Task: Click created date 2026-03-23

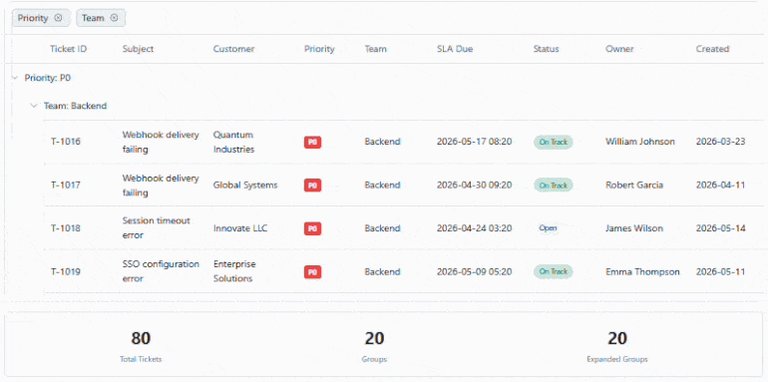Action: click(720, 142)
